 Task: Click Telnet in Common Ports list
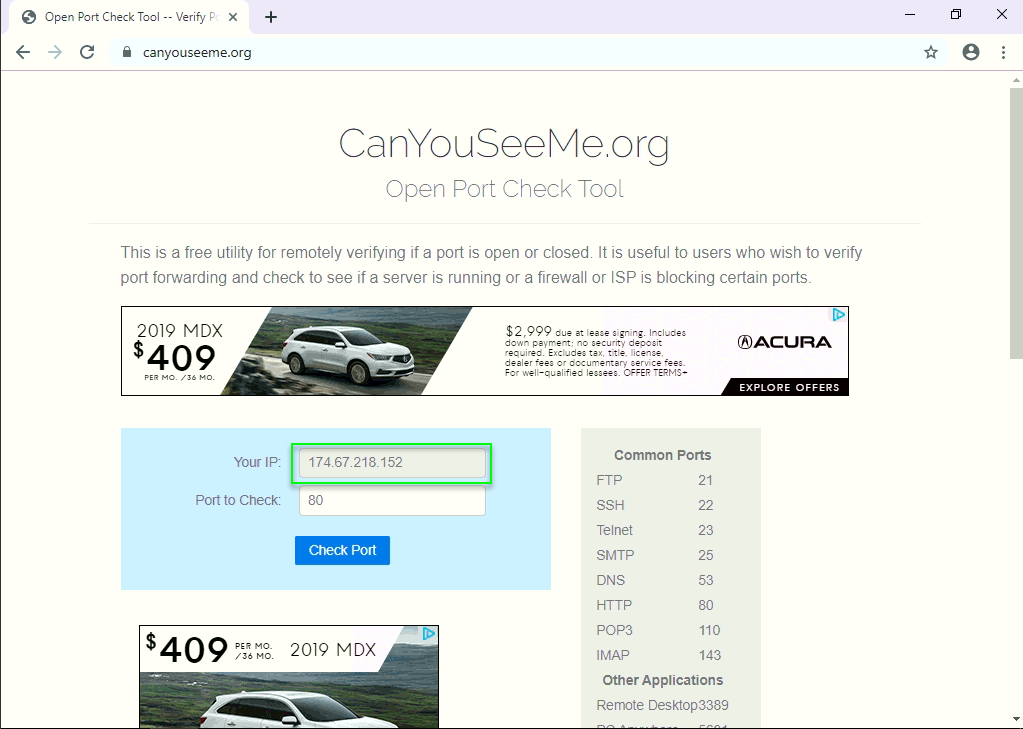pyautogui.click(x=615, y=530)
